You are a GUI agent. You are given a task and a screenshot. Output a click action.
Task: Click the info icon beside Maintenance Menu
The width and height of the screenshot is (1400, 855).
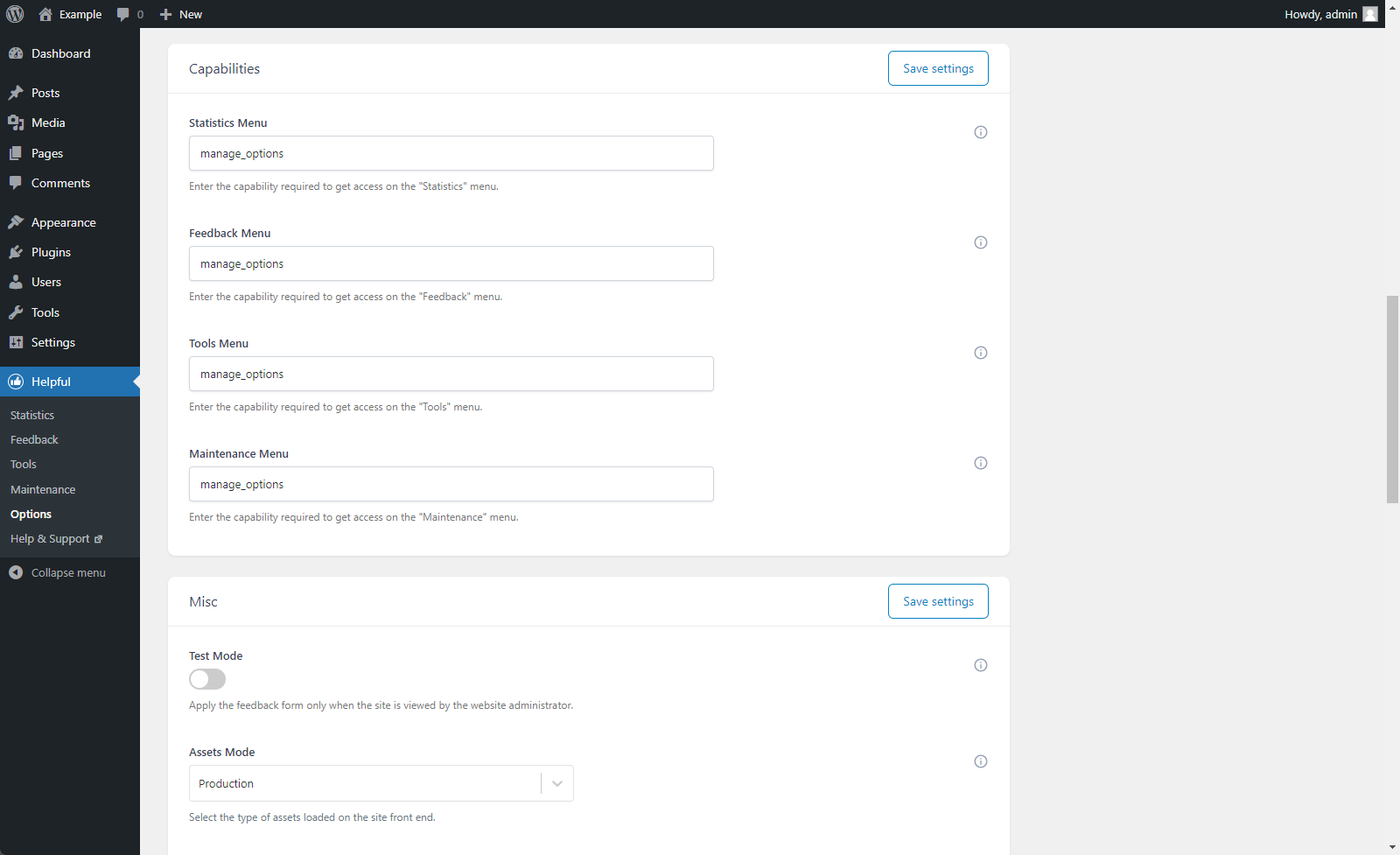click(x=981, y=463)
